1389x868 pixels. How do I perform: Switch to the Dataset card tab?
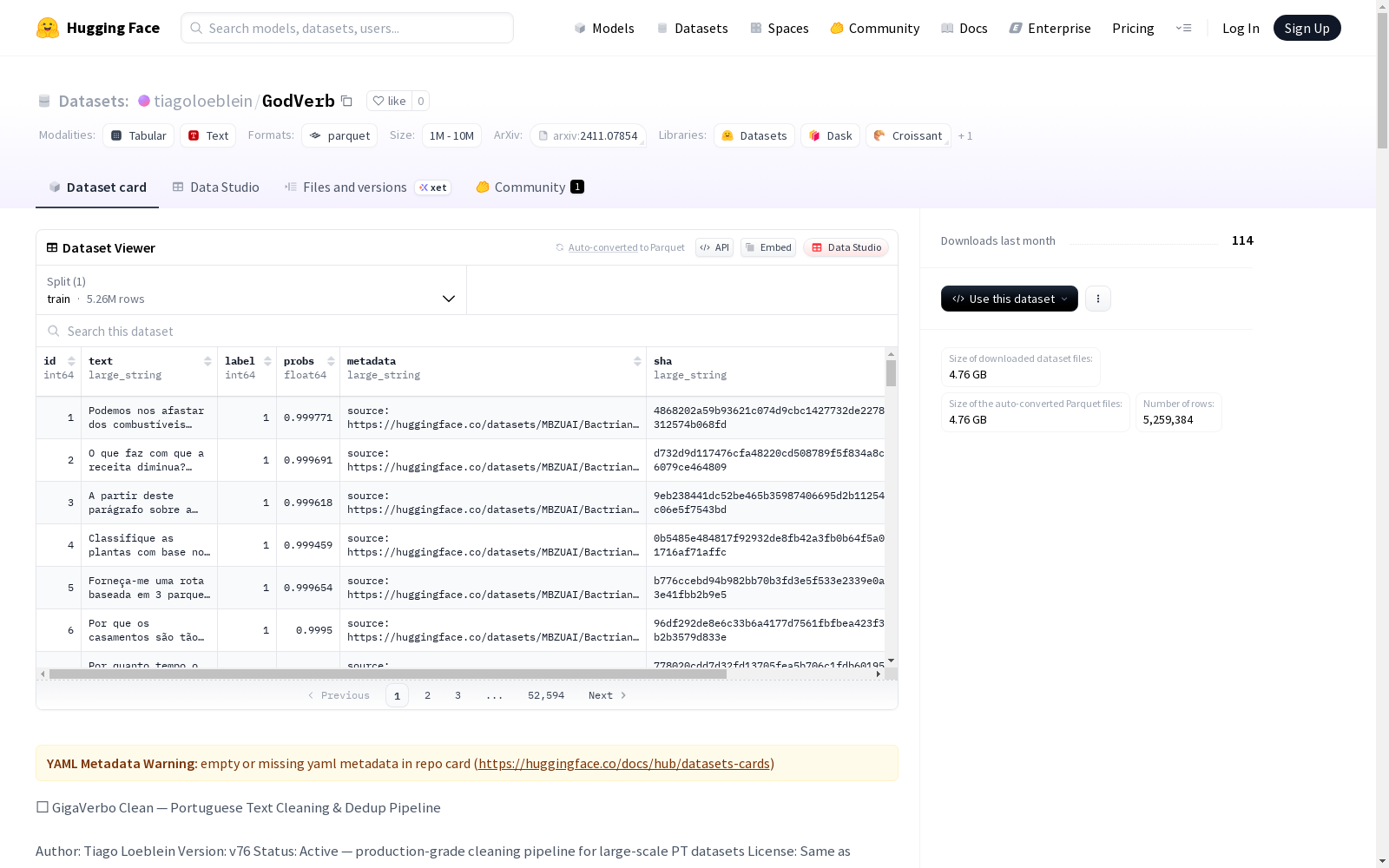pos(97,187)
